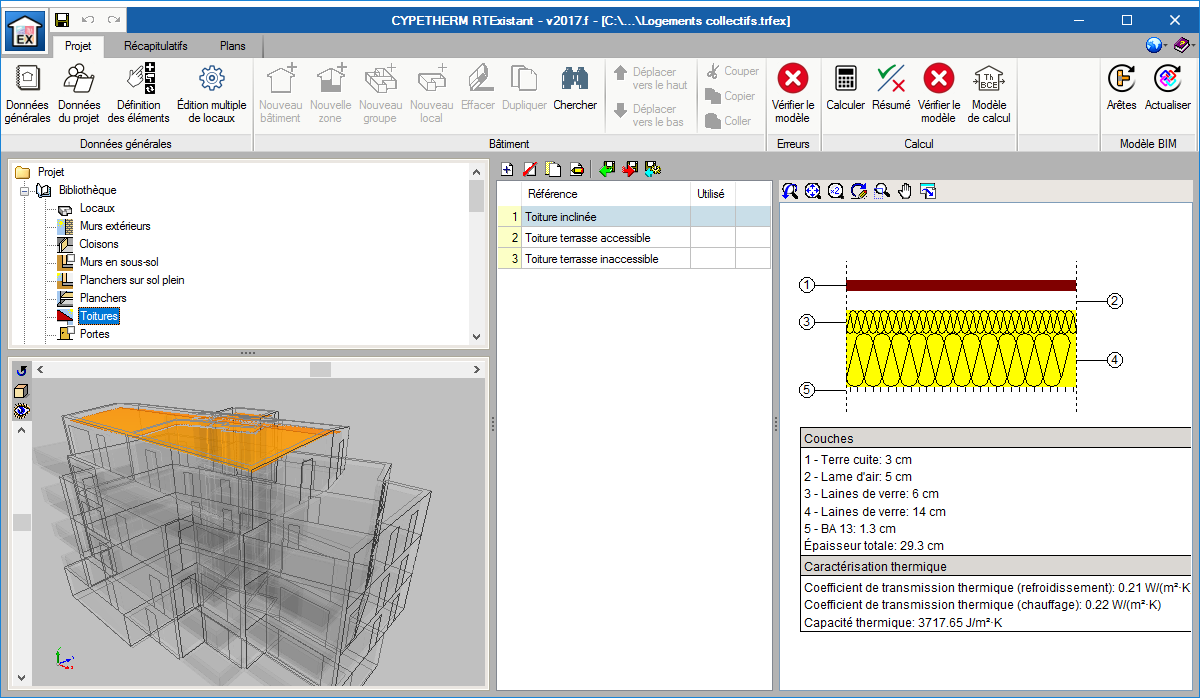This screenshot has width=1200, height=698.
Task: Select Planchers sur sol plein item
Action: click(x=132, y=280)
